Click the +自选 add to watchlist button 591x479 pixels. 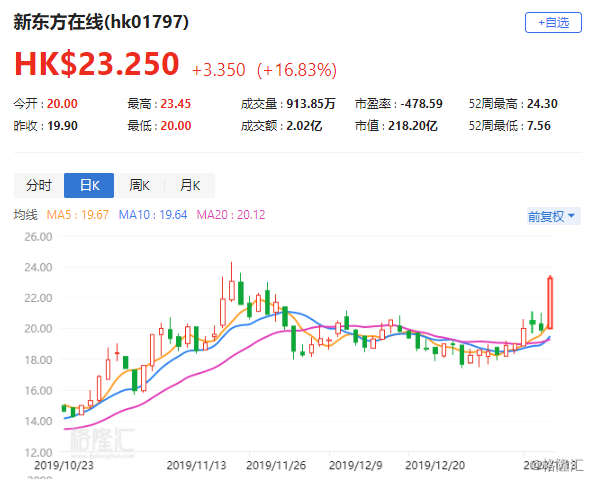553,23
